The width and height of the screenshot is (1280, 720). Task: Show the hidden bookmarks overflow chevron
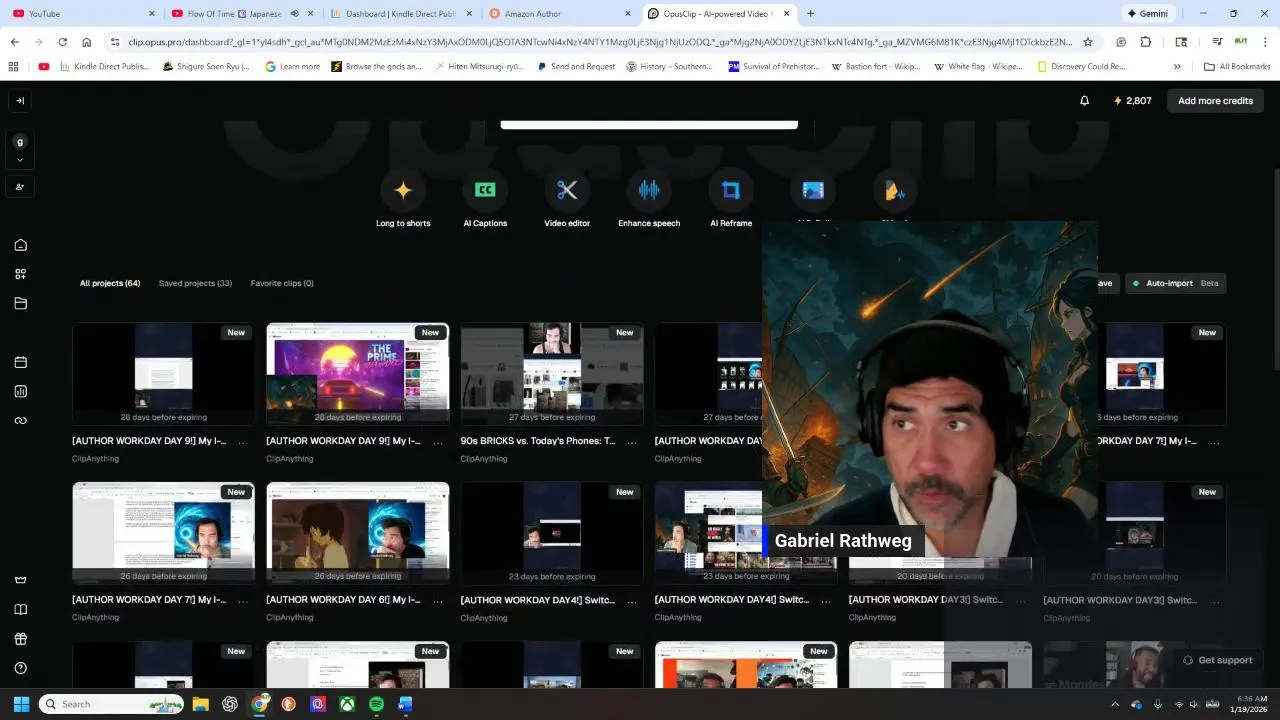(x=1177, y=67)
